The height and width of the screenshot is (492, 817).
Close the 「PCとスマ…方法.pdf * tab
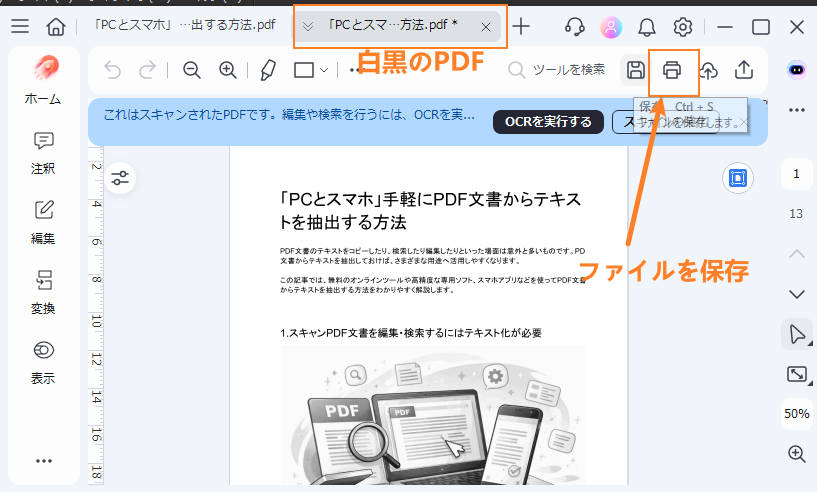click(x=486, y=27)
